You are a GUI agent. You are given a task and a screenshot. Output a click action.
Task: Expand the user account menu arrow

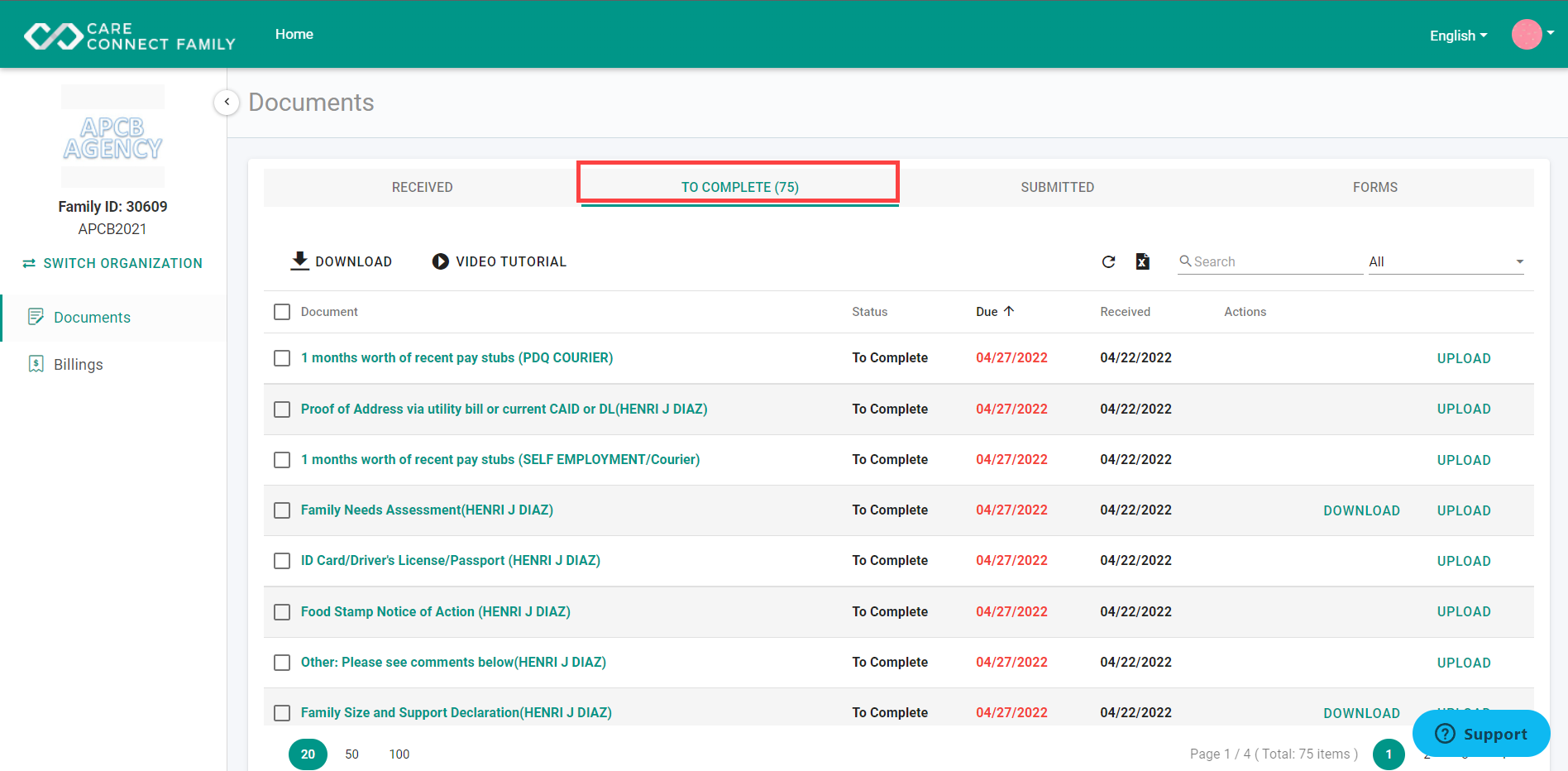tap(1551, 34)
